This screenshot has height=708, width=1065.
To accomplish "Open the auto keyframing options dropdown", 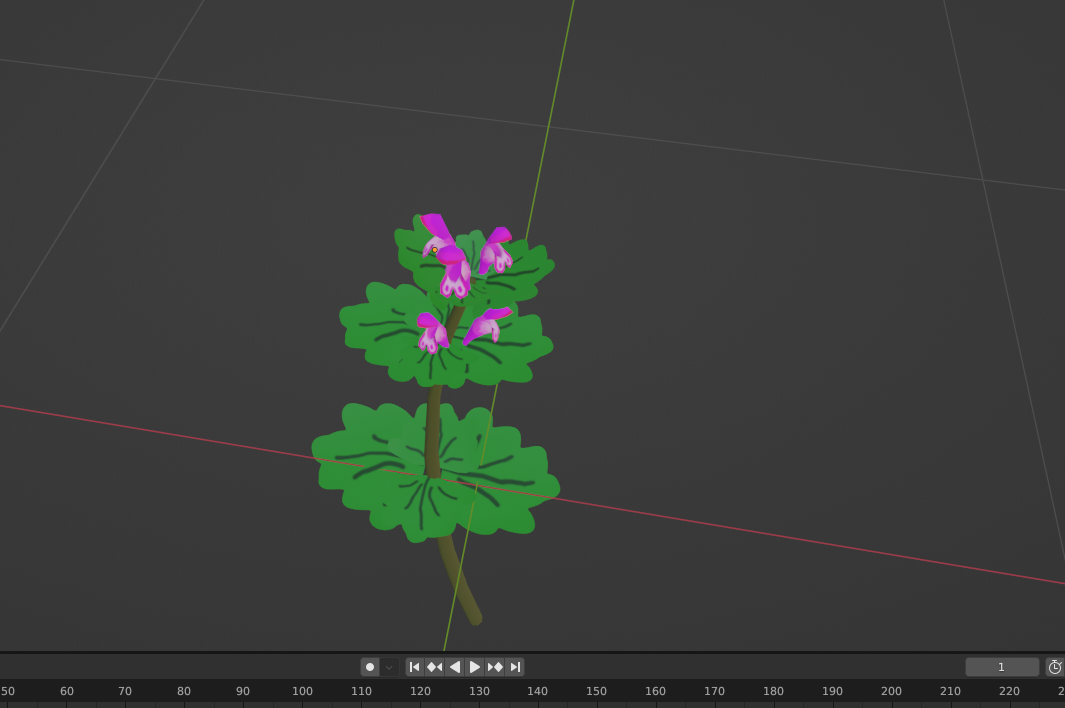I will click(389, 667).
